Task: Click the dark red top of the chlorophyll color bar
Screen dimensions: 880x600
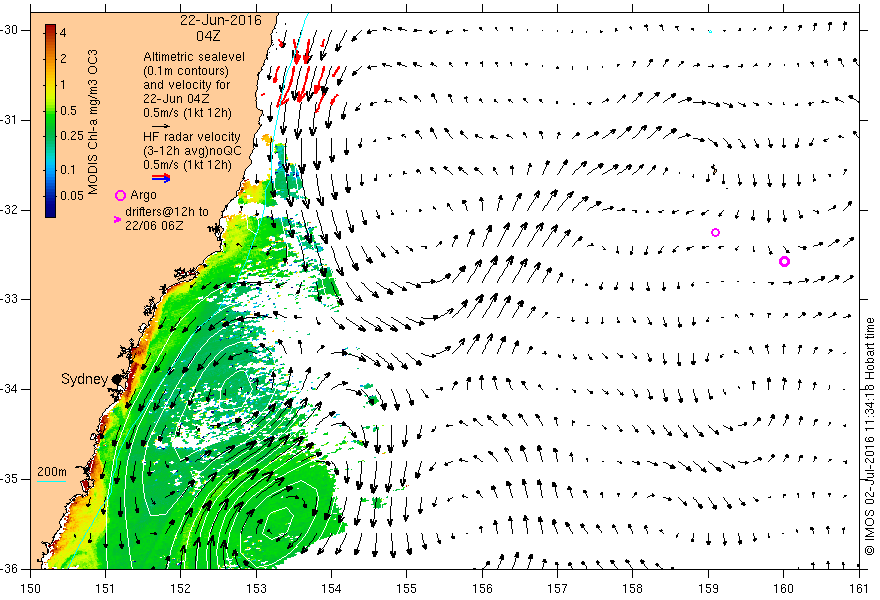Action: [x=51, y=27]
